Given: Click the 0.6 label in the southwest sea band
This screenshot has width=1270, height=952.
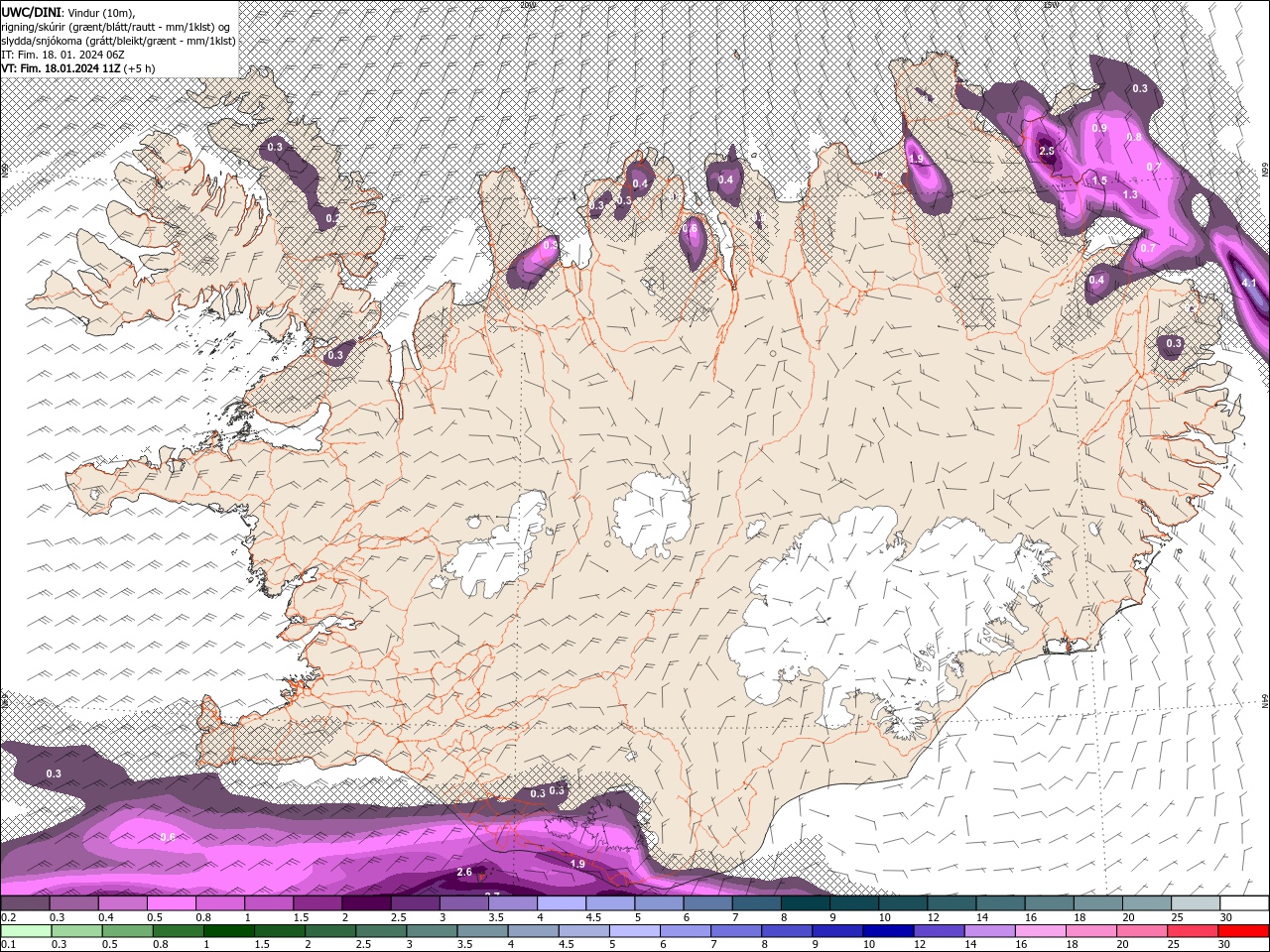Looking at the screenshot, I should click(x=168, y=837).
